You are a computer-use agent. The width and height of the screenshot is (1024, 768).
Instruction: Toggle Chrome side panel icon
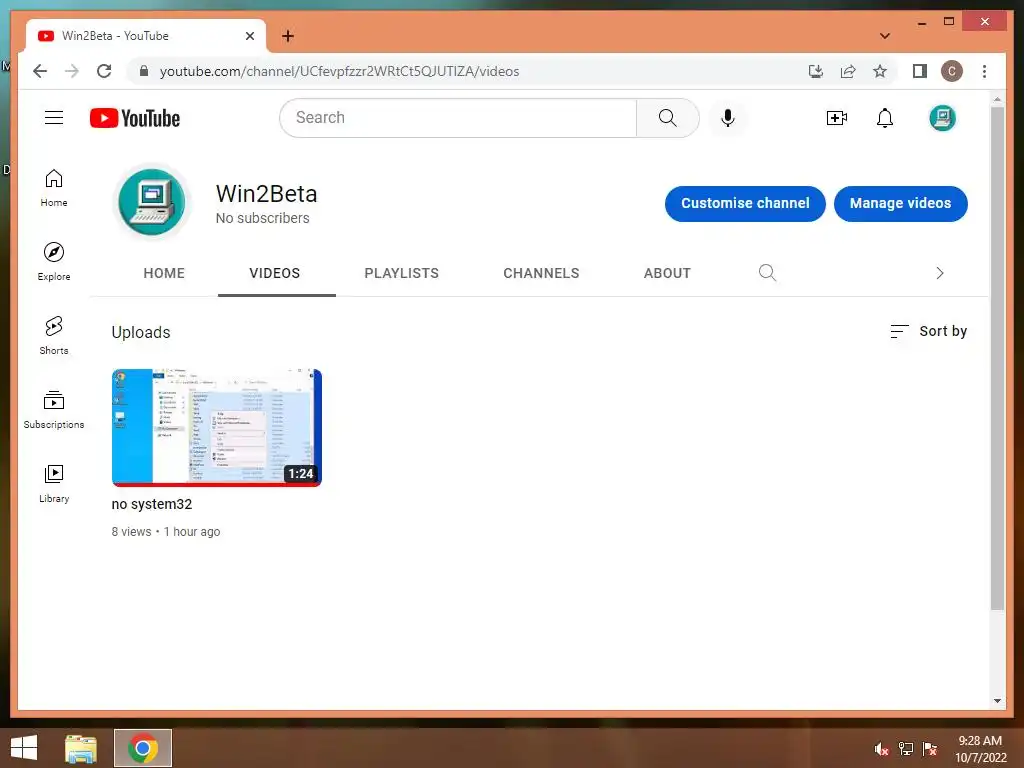coord(920,71)
